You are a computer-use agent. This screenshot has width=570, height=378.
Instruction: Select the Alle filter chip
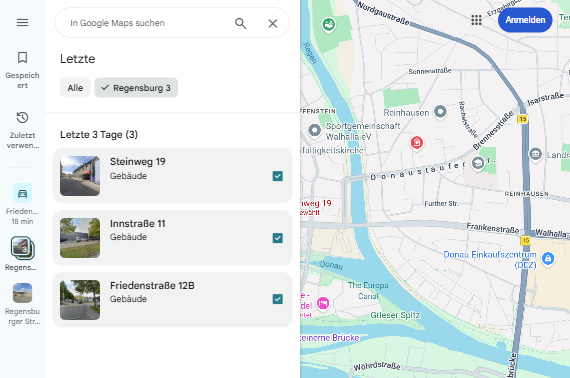[75, 88]
